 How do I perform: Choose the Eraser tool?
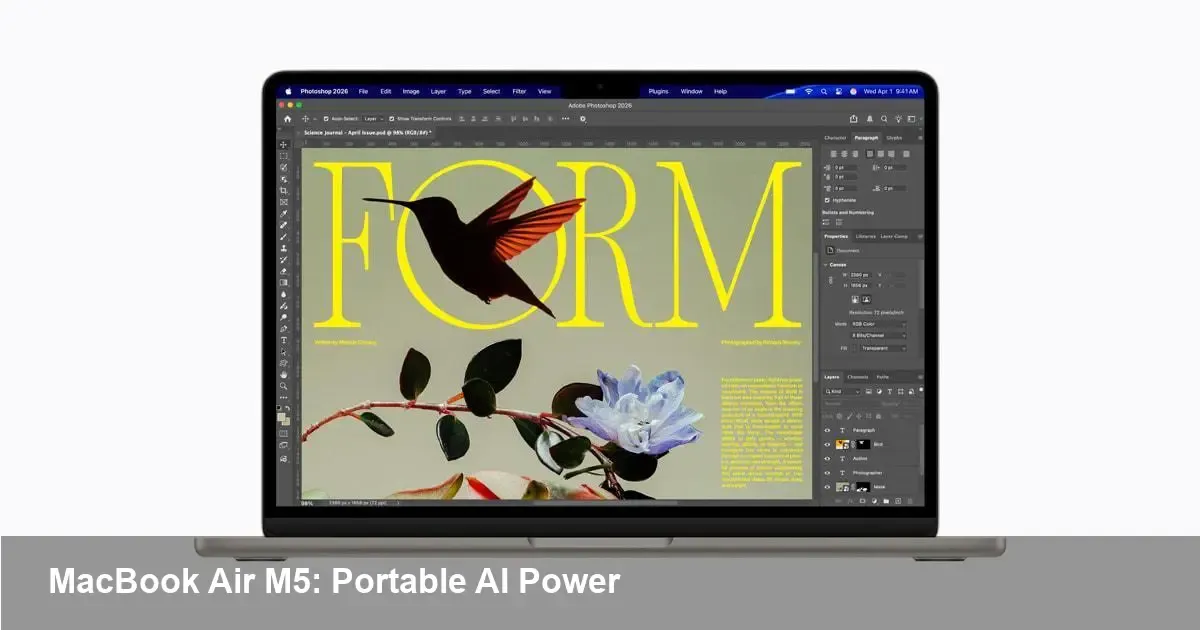pos(284,271)
